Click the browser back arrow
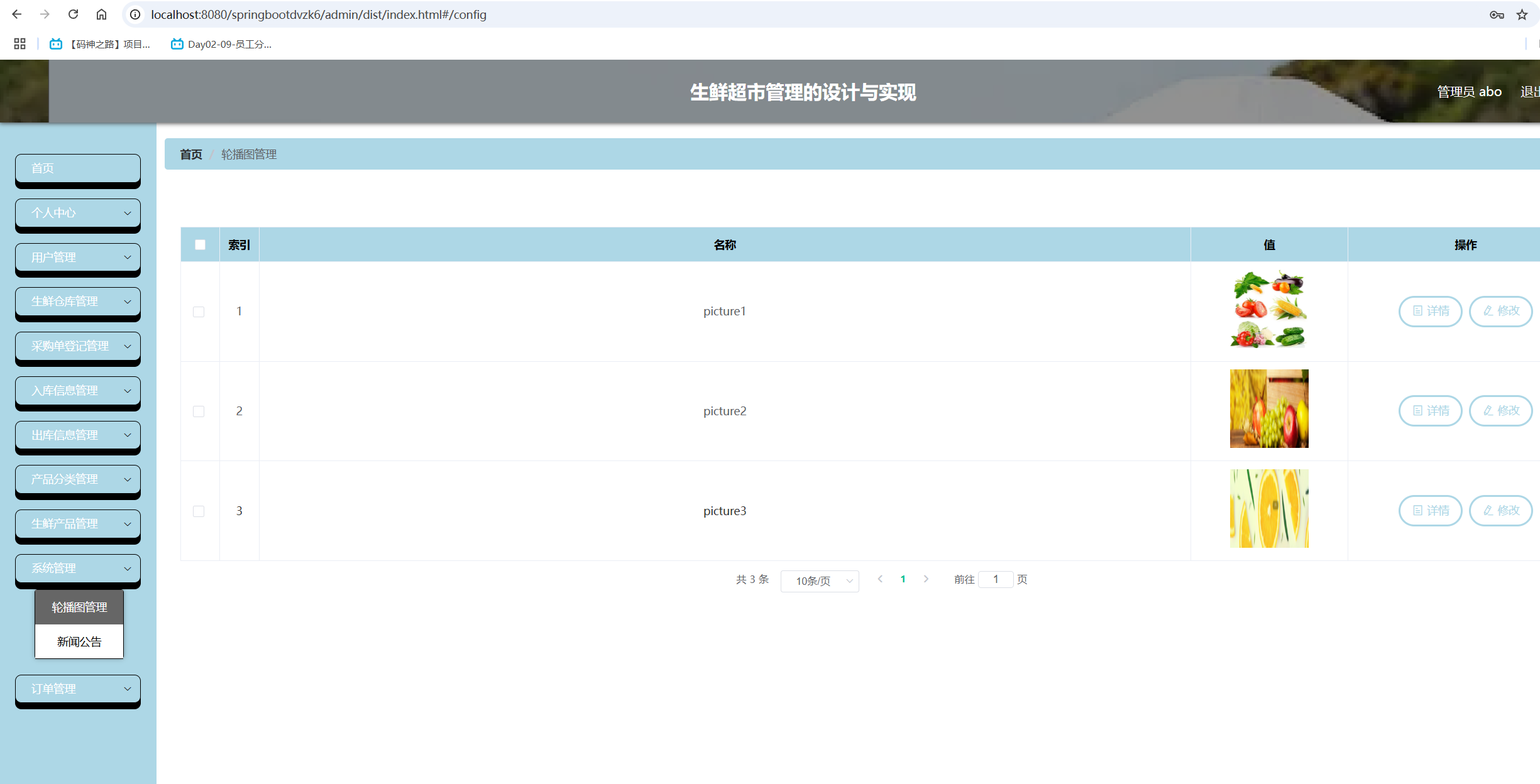Screen dimensions: 1540x784 (x=17, y=14)
